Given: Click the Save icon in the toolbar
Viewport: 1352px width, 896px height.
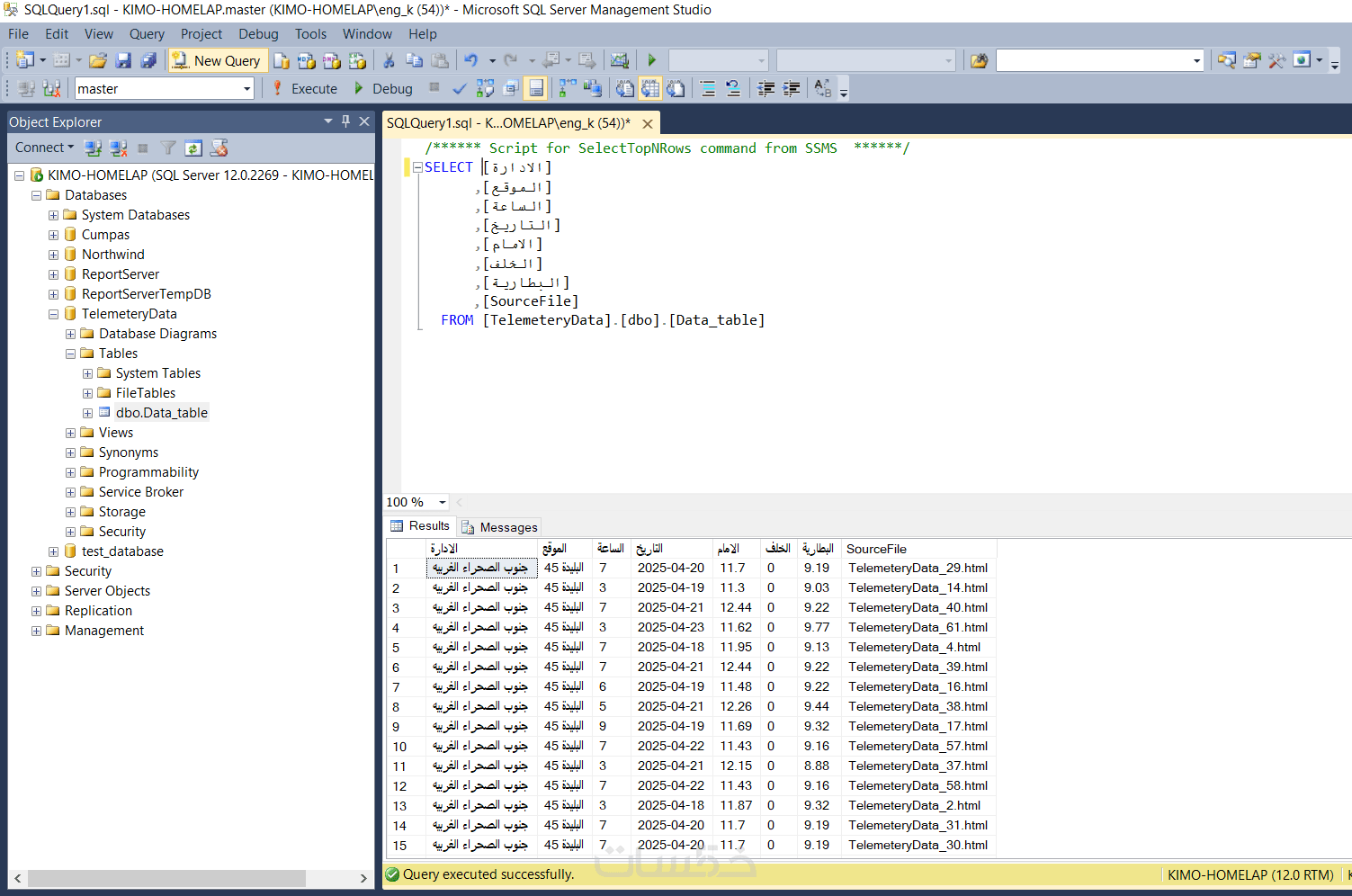Looking at the screenshot, I should point(123,60).
